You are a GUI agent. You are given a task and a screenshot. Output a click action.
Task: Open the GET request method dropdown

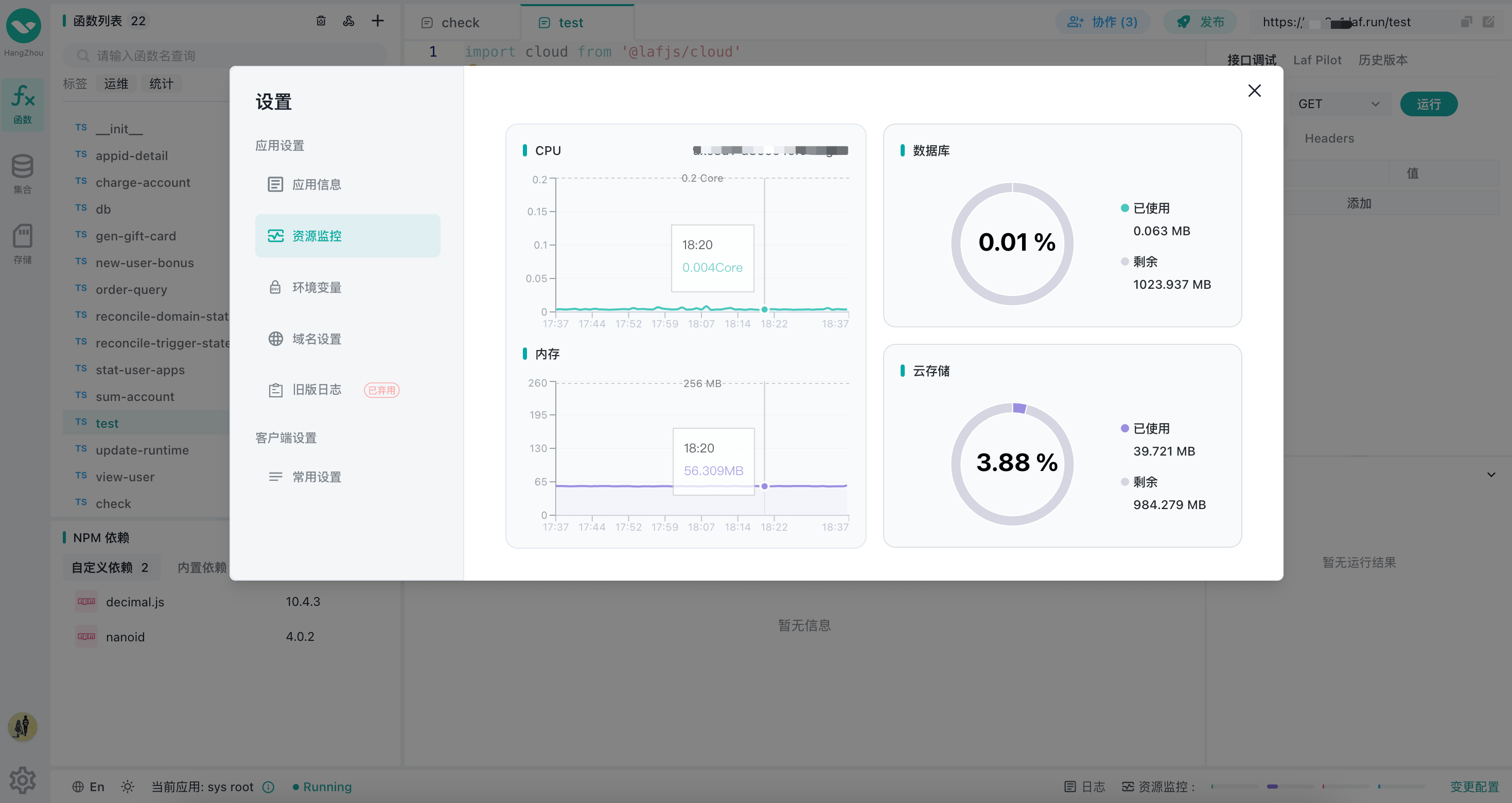1338,104
